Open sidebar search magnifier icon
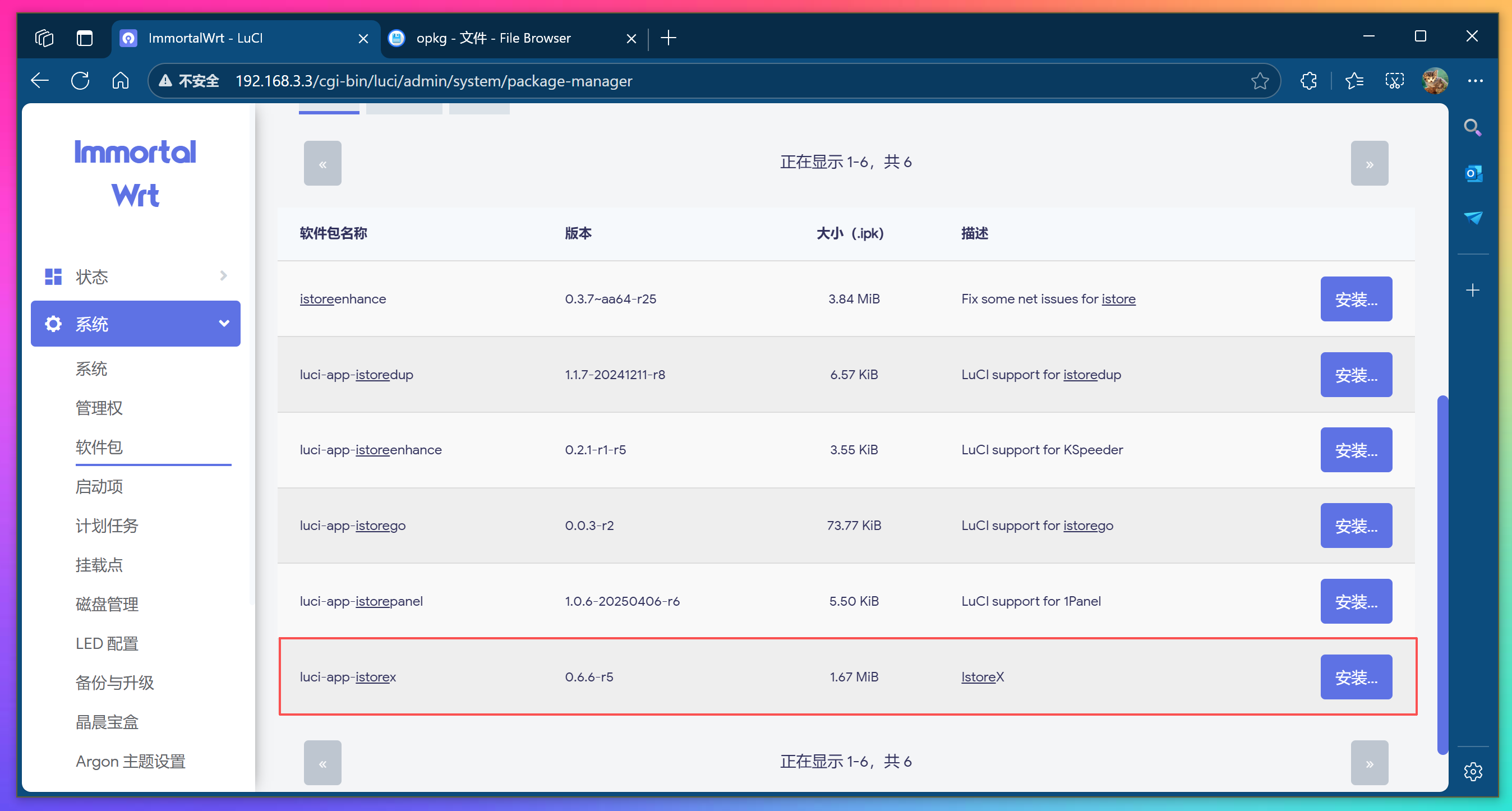This screenshot has width=1512, height=811. [1472, 127]
